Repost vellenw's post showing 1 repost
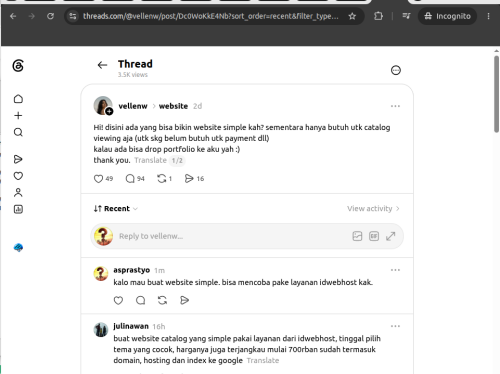Image resolution: width=500 pixels, height=374 pixels. click(162, 179)
